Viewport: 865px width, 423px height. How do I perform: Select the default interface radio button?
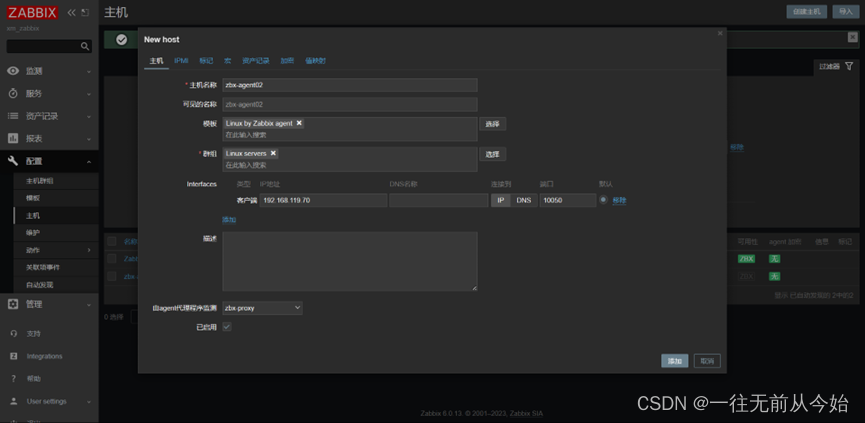604,200
